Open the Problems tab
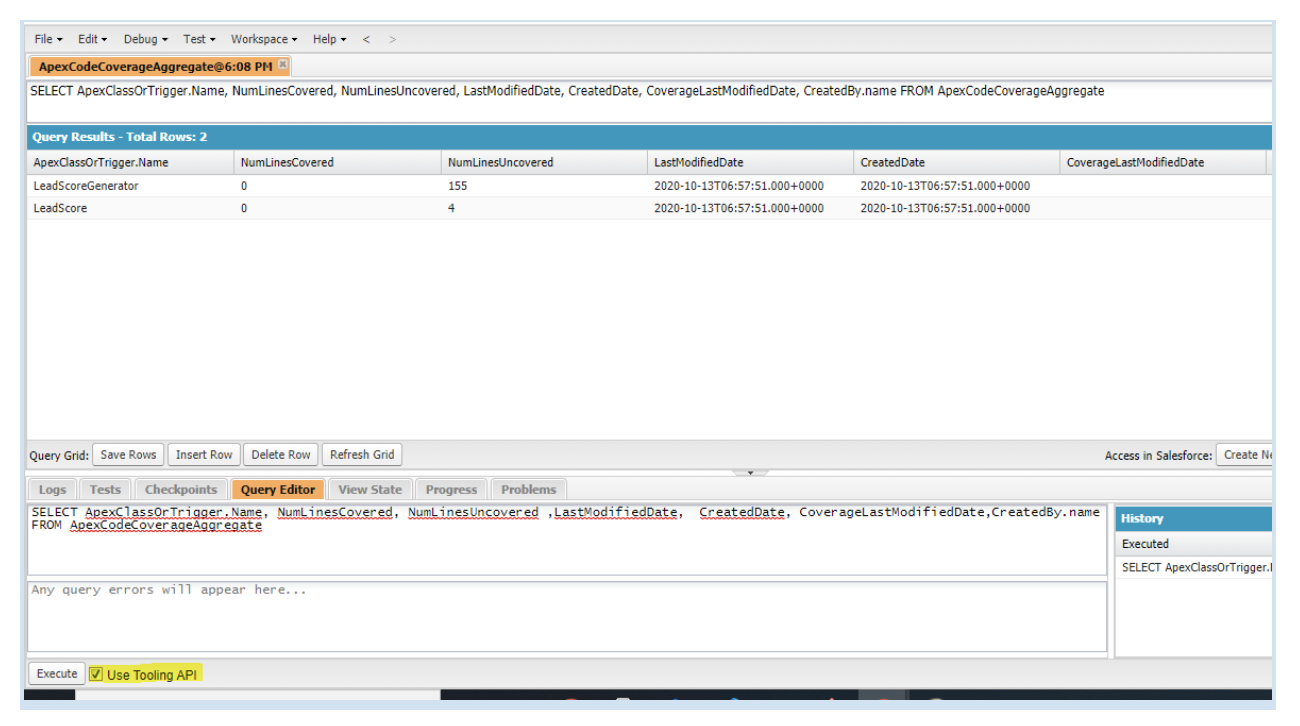 click(528, 490)
